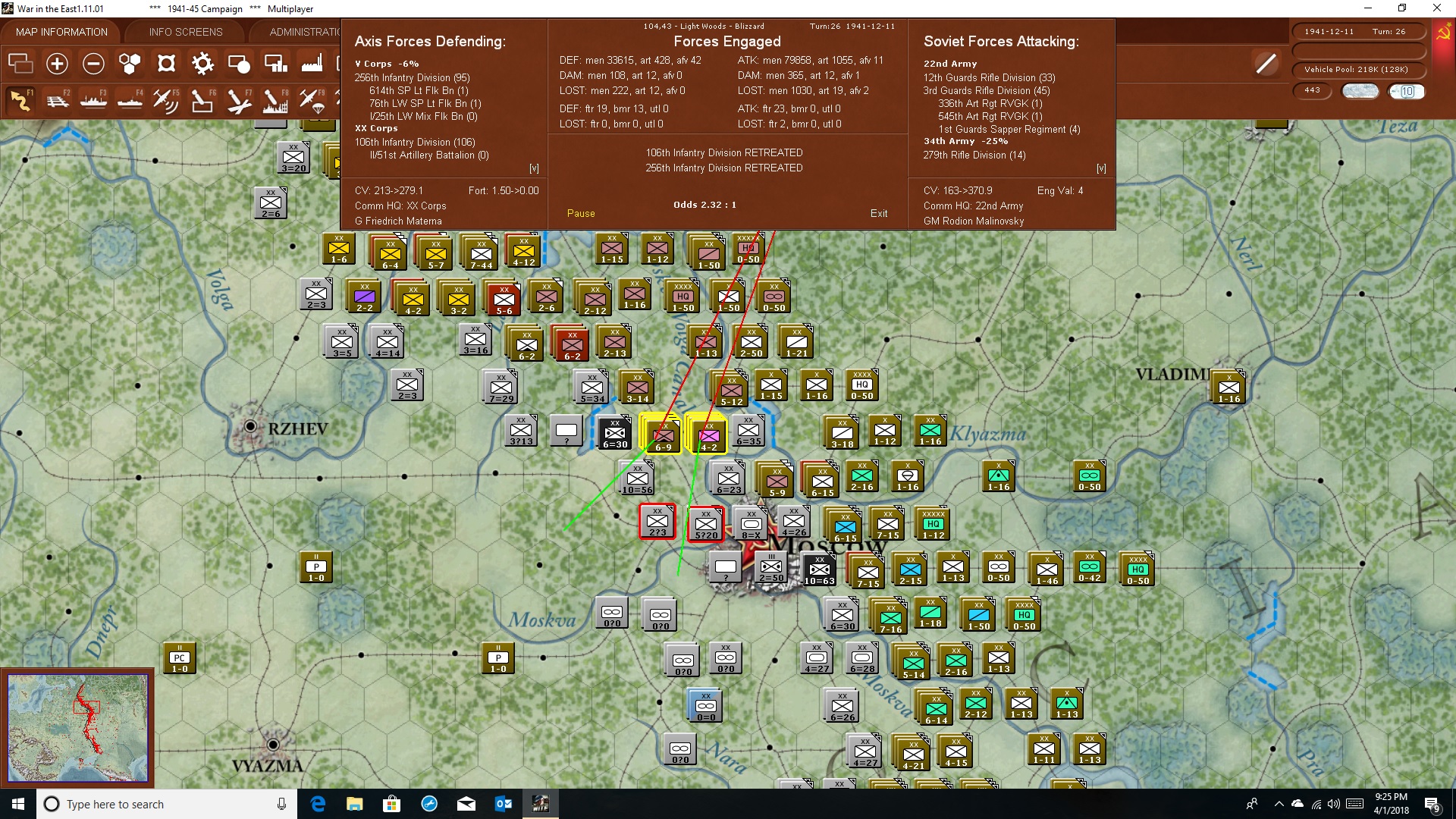Open the gear preferences icon
The height and width of the screenshot is (819, 1456).
click(x=202, y=64)
